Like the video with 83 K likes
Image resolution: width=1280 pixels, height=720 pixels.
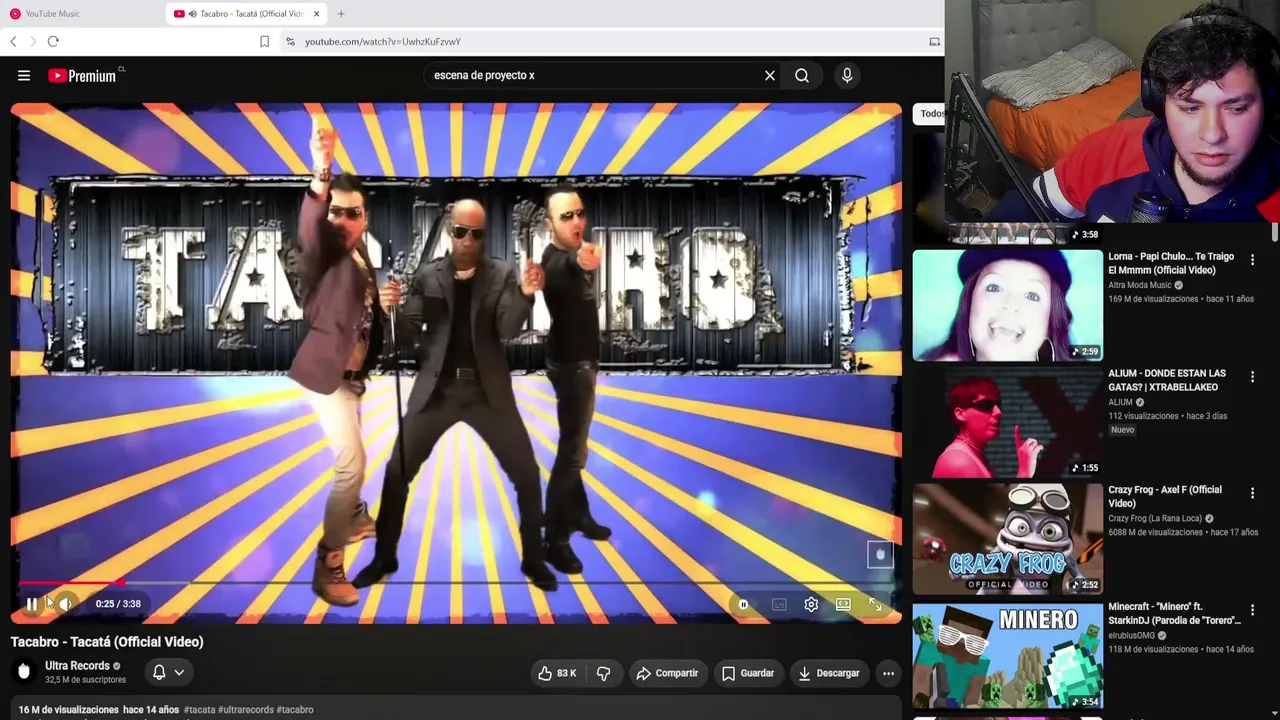tap(557, 673)
